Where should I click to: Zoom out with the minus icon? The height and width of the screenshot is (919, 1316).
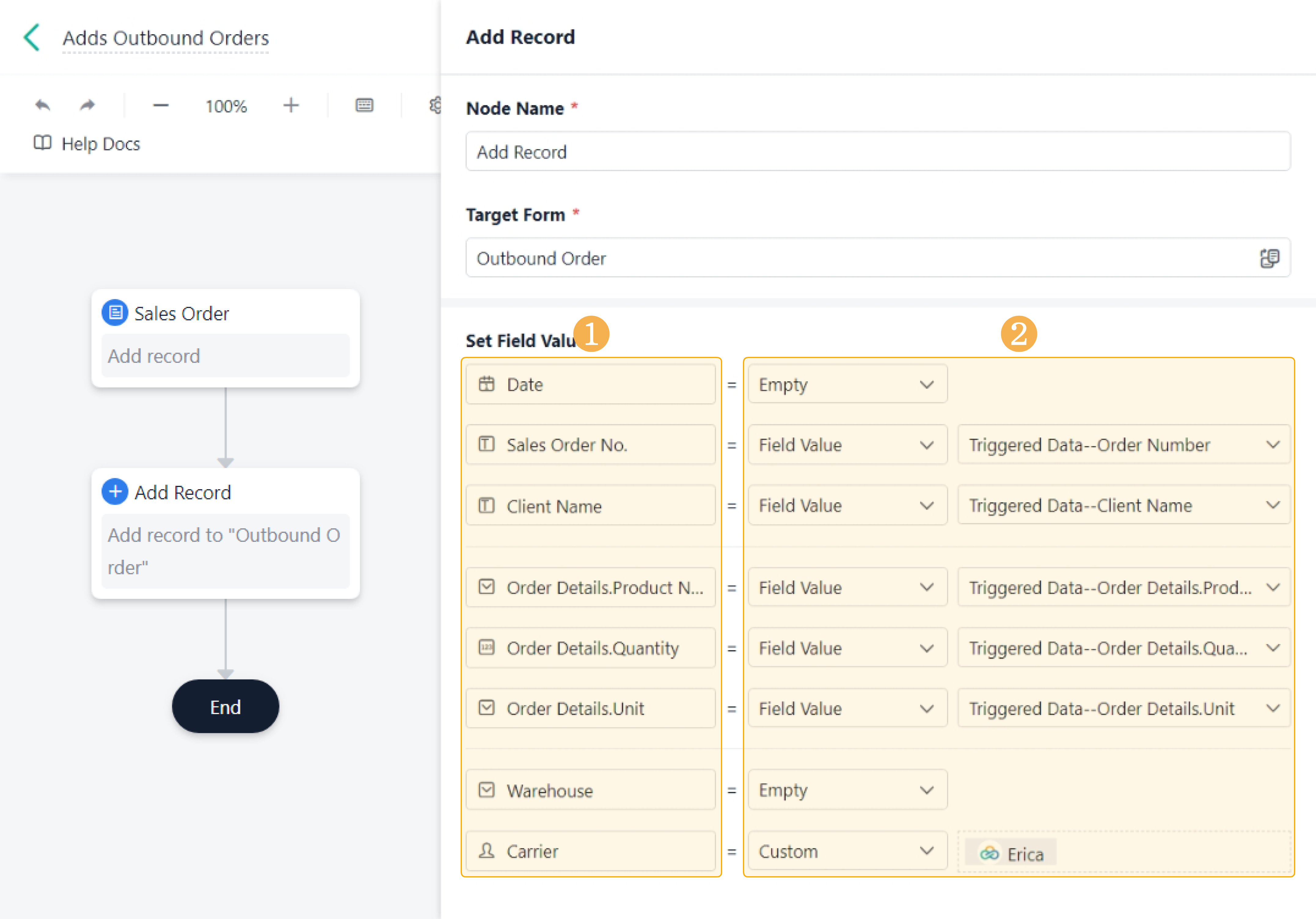tap(161, 105)
